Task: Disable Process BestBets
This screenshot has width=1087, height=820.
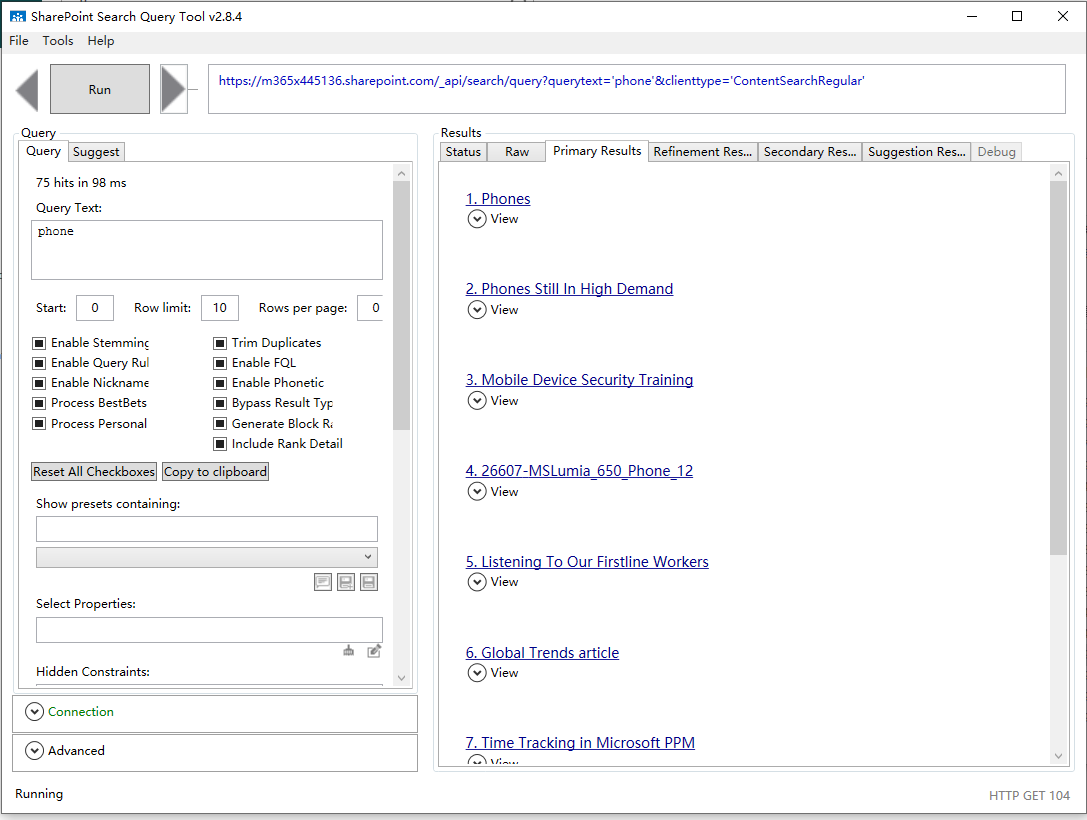Action: tap(39, 403)
